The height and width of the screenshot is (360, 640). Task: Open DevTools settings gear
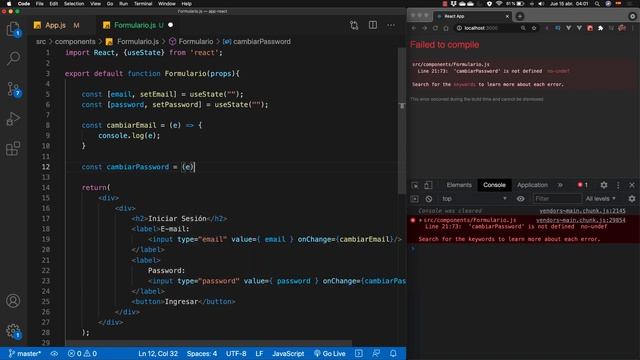604,185
